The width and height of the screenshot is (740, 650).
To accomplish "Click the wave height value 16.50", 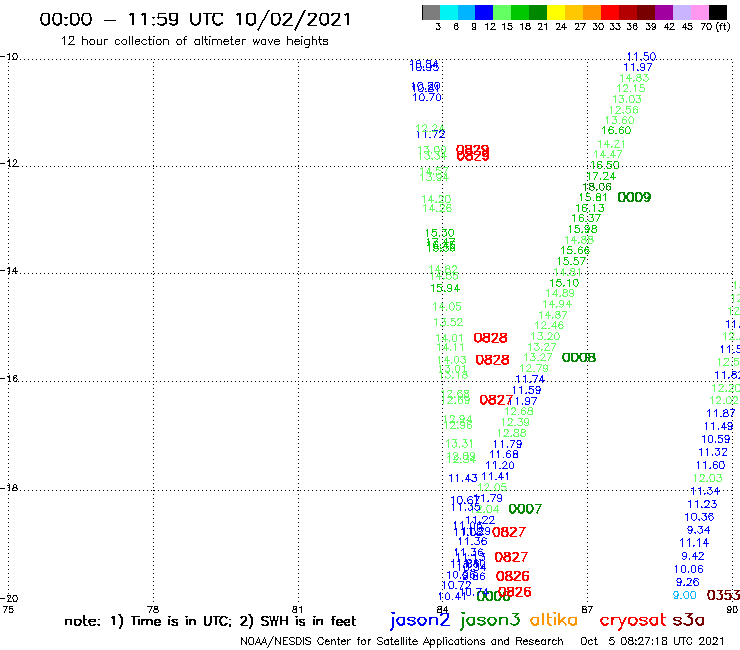I will pos(605,165).
